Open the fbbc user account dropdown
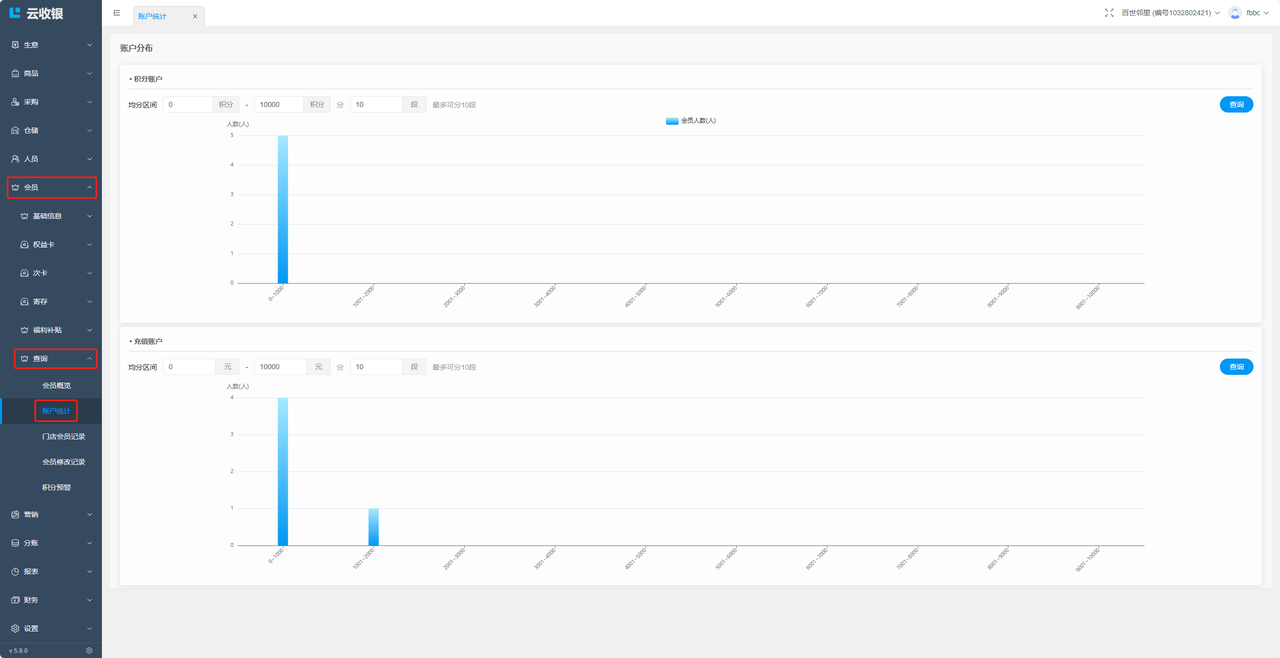This screenshot has height=658, width=1280. (x=1257, y=13)
